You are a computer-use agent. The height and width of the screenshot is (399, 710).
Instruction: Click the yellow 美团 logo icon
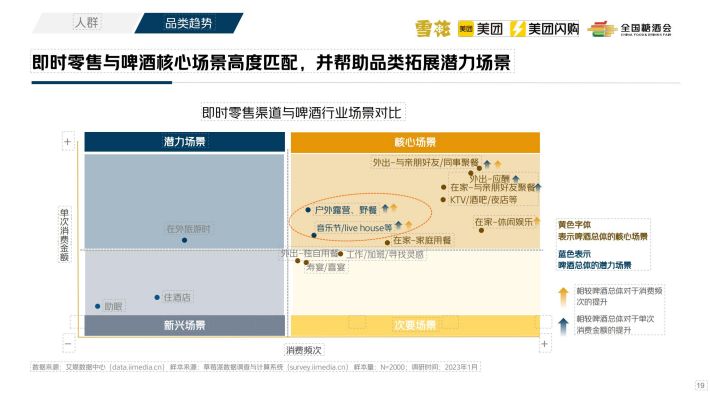pos(465,29)
